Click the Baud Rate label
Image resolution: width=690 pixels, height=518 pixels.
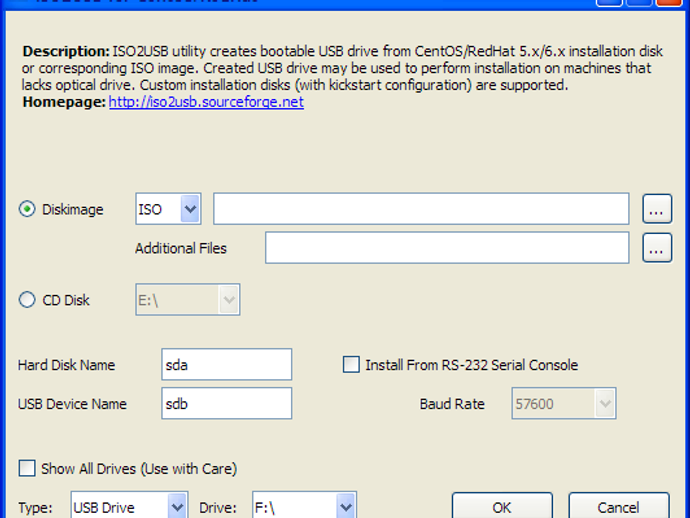(x=452, y=404)
